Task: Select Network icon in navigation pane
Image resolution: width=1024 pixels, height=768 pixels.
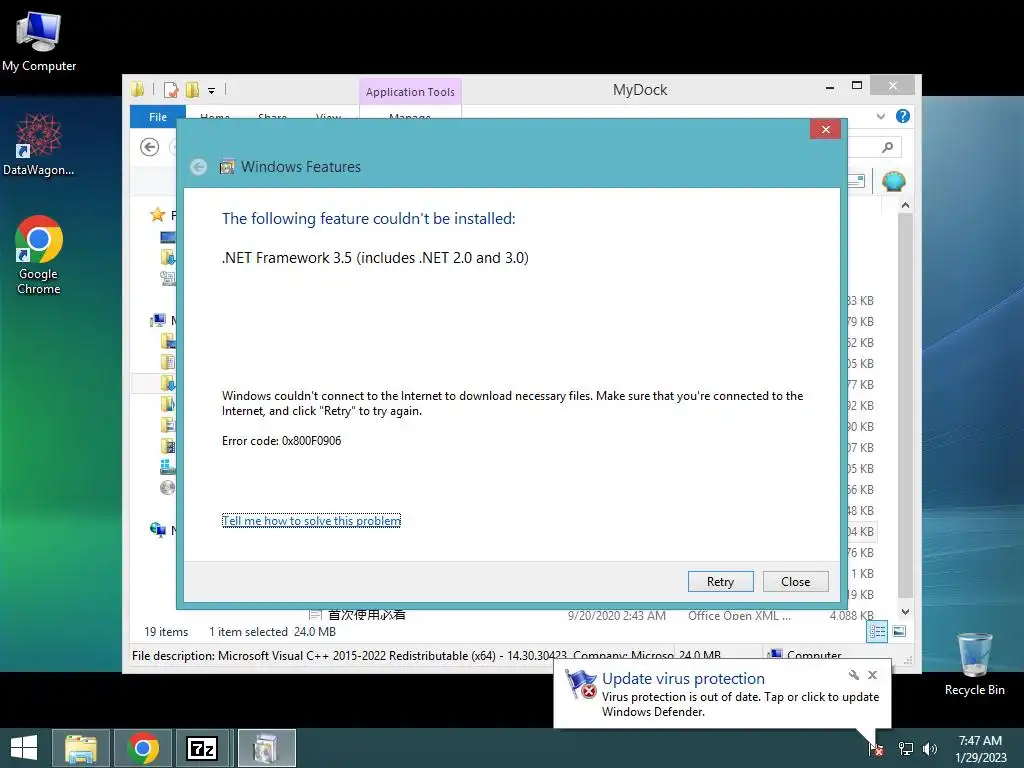Action: [157, 529]
